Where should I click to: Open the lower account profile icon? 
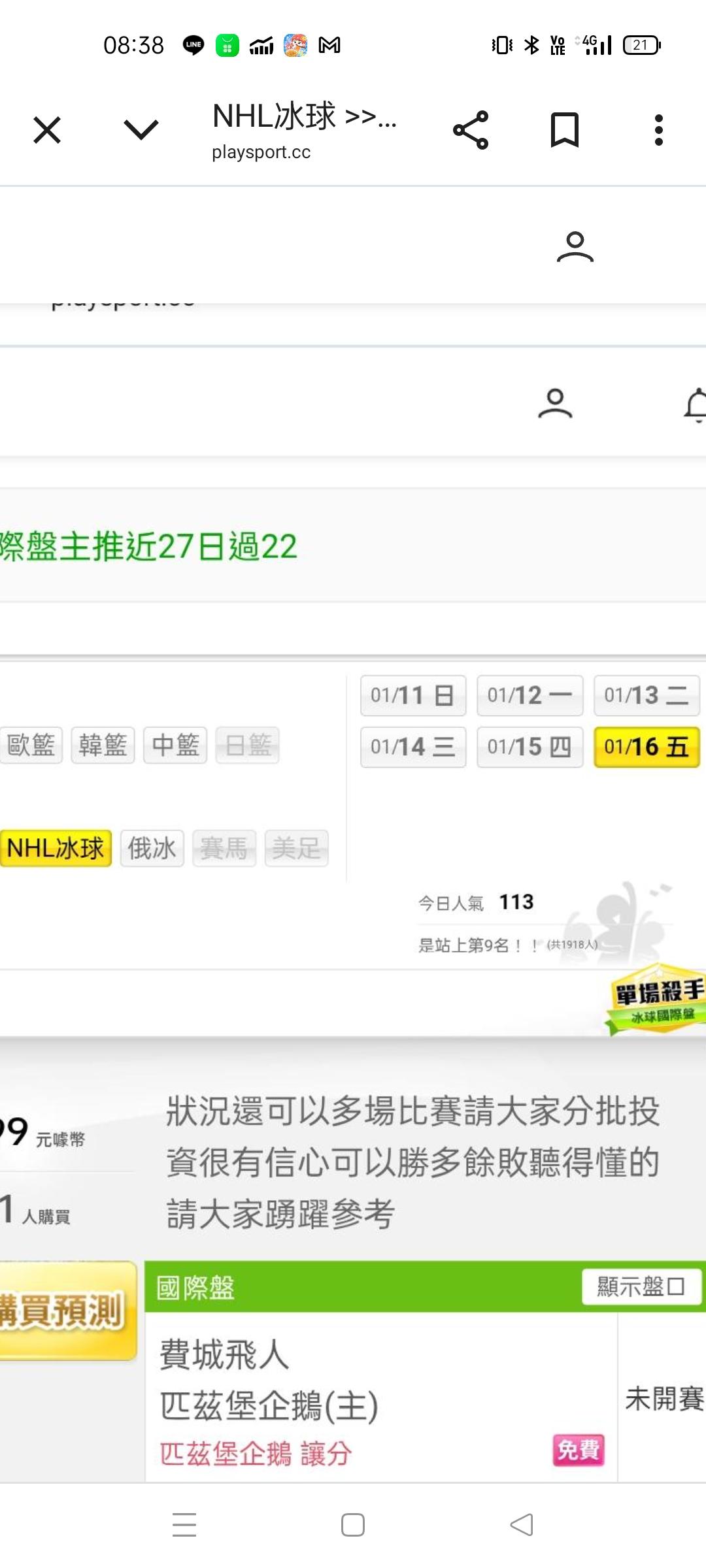tap(555, 403)
